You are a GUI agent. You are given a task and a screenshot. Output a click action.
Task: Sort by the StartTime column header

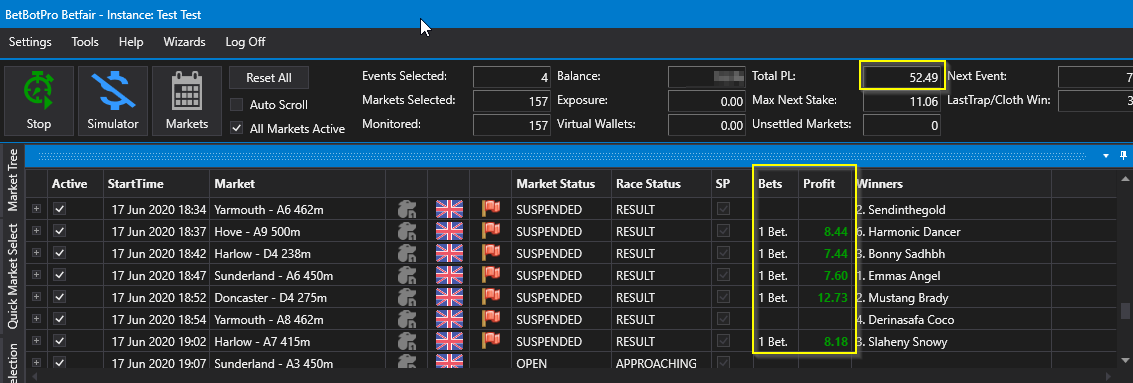pyautogui.click(x=156, y=184)
